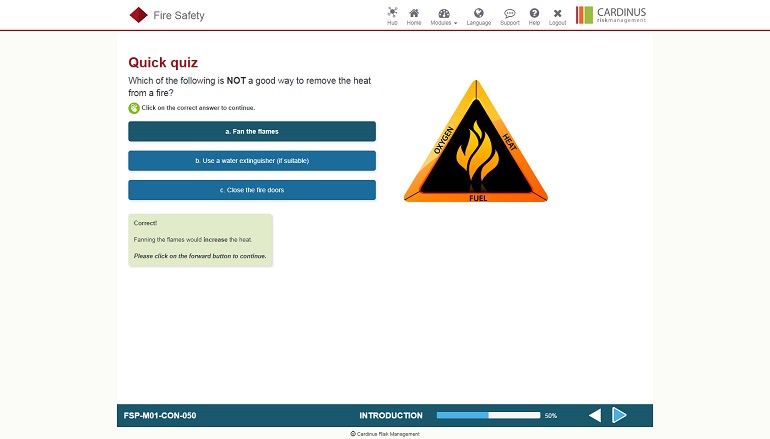The height and width of the screenshot is (439, 770).
Task: Click 'Fanning the flames would increase the heat.'
Action: 192,240
